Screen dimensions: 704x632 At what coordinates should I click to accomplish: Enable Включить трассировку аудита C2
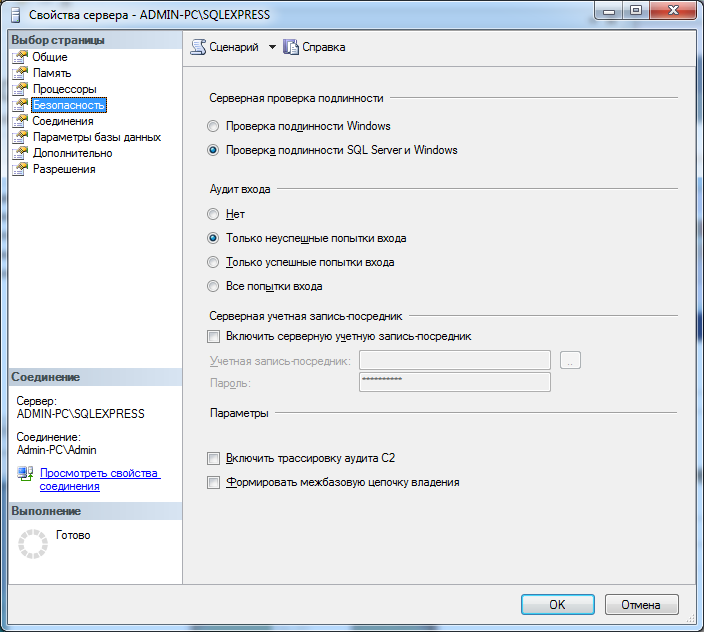point(213,458)
